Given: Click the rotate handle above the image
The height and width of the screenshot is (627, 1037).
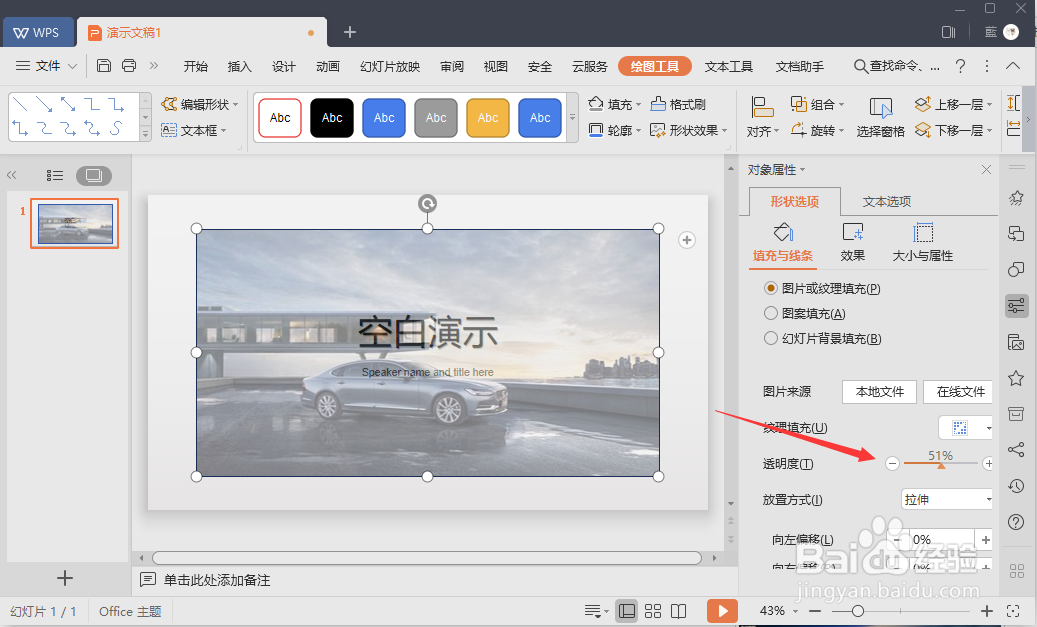Looking at the screenshot, I should (427, 204).
